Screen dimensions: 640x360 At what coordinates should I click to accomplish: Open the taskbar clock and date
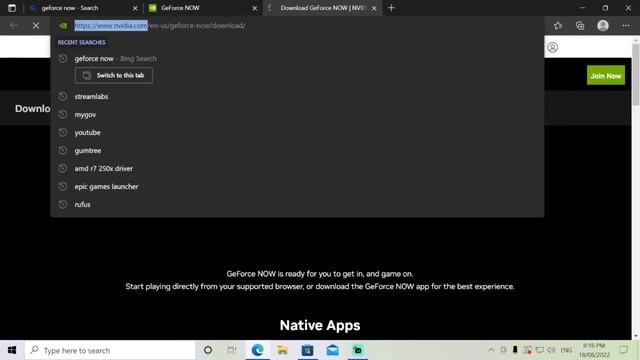coord(594,350)
